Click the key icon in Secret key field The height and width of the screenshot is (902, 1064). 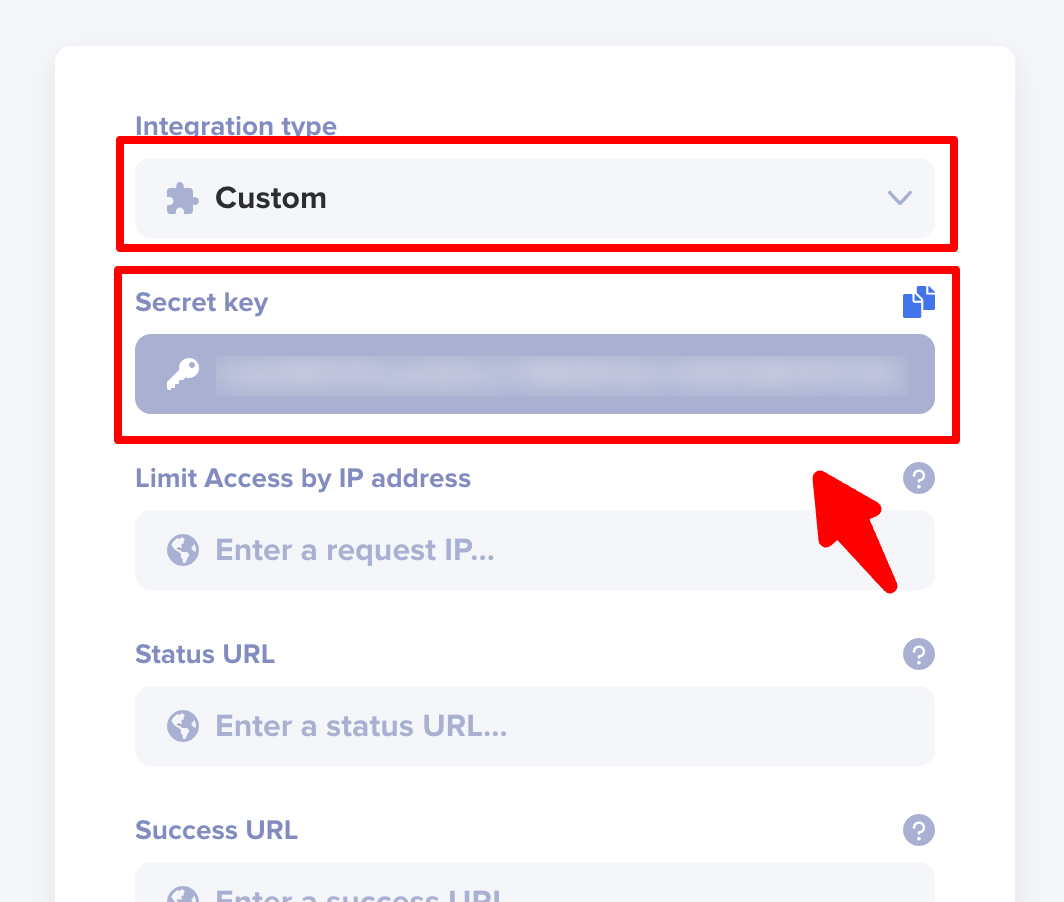[x=182, y=374]
